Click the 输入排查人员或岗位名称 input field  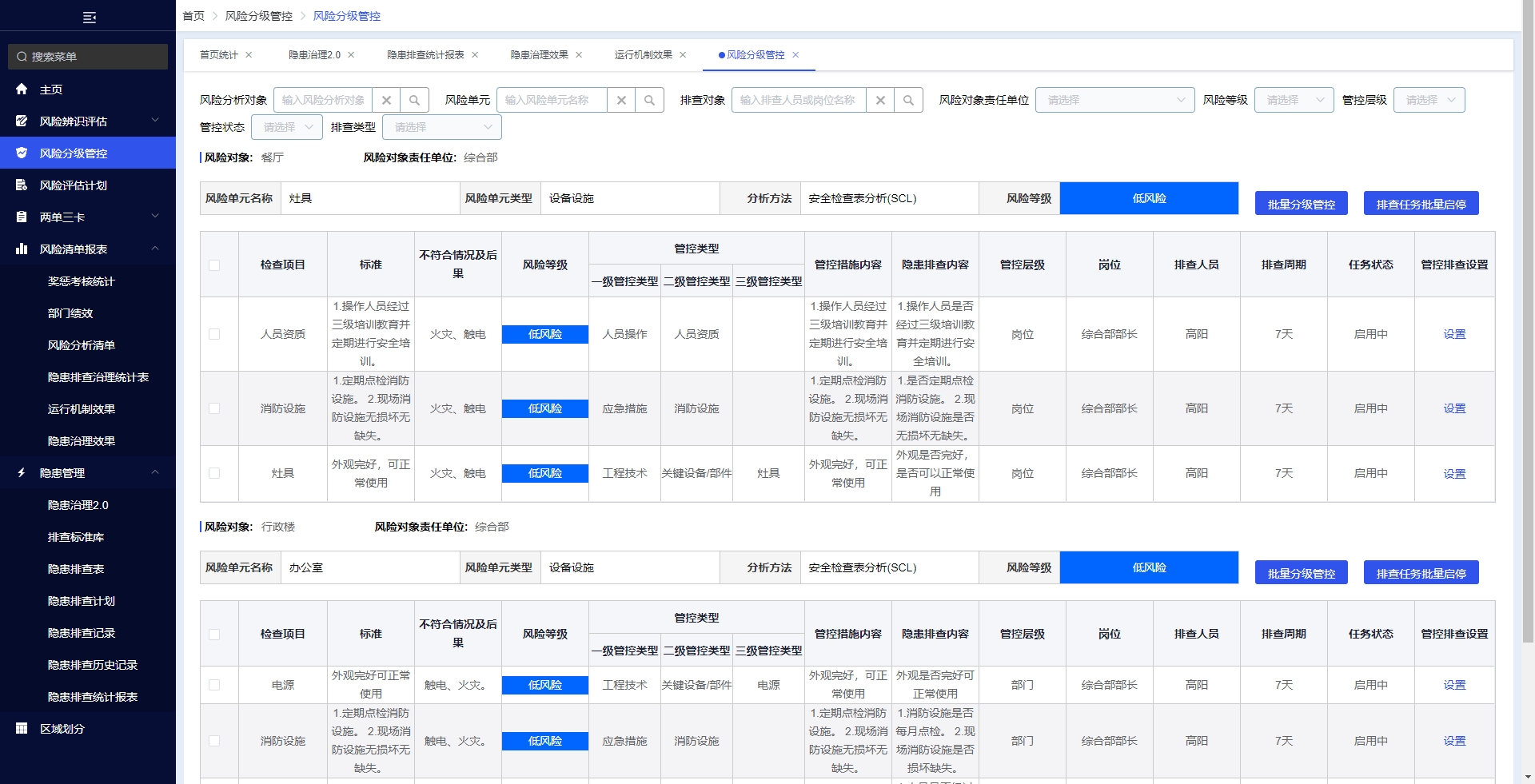click(x=799, y=100)
